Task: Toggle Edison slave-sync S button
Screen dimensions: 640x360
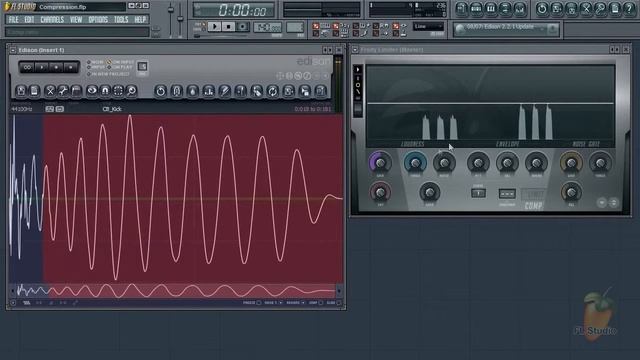Action: (142, 67)
